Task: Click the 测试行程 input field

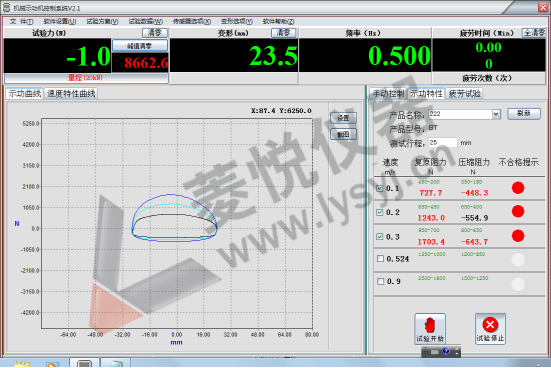Action: 443,143
